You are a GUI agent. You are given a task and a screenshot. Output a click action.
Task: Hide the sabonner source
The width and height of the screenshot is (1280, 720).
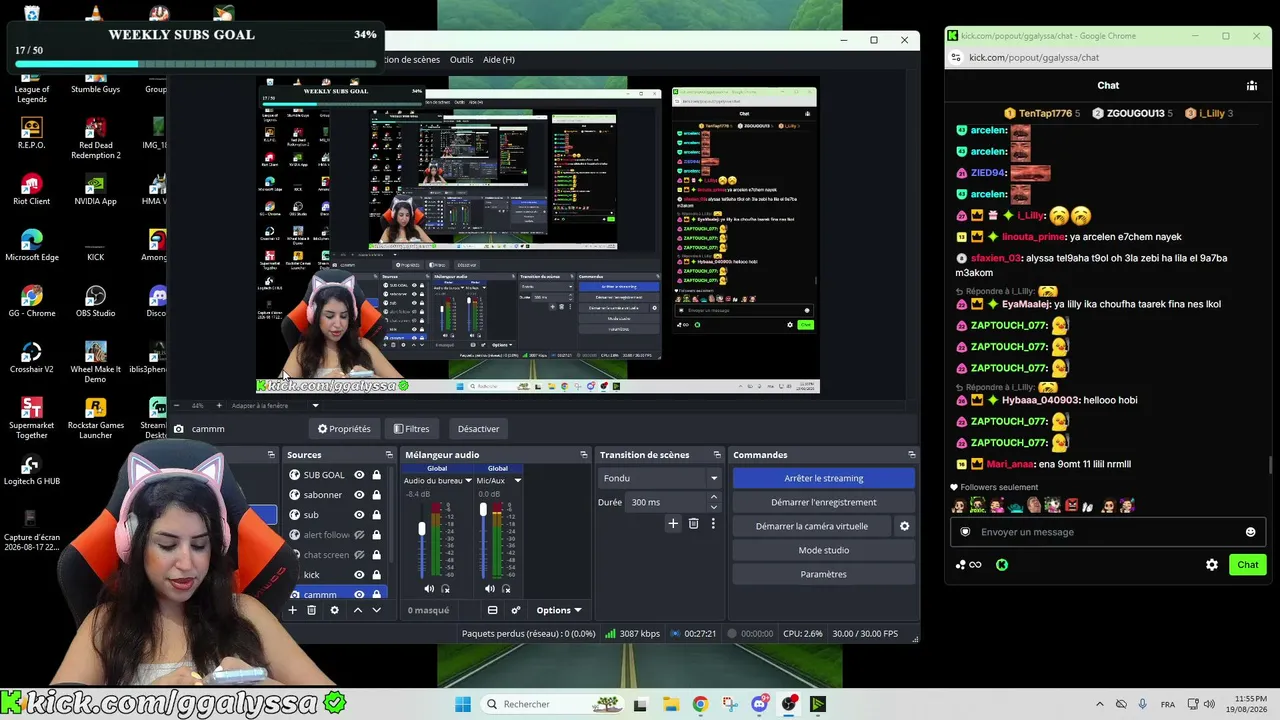tap(359, 495)
